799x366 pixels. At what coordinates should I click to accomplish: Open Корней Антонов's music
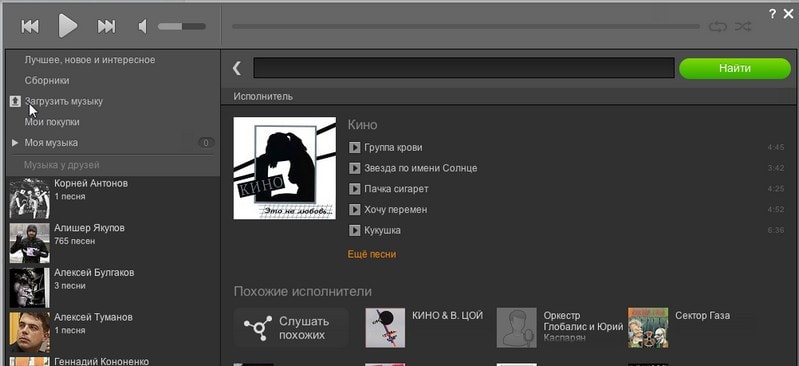pos(91,183)
